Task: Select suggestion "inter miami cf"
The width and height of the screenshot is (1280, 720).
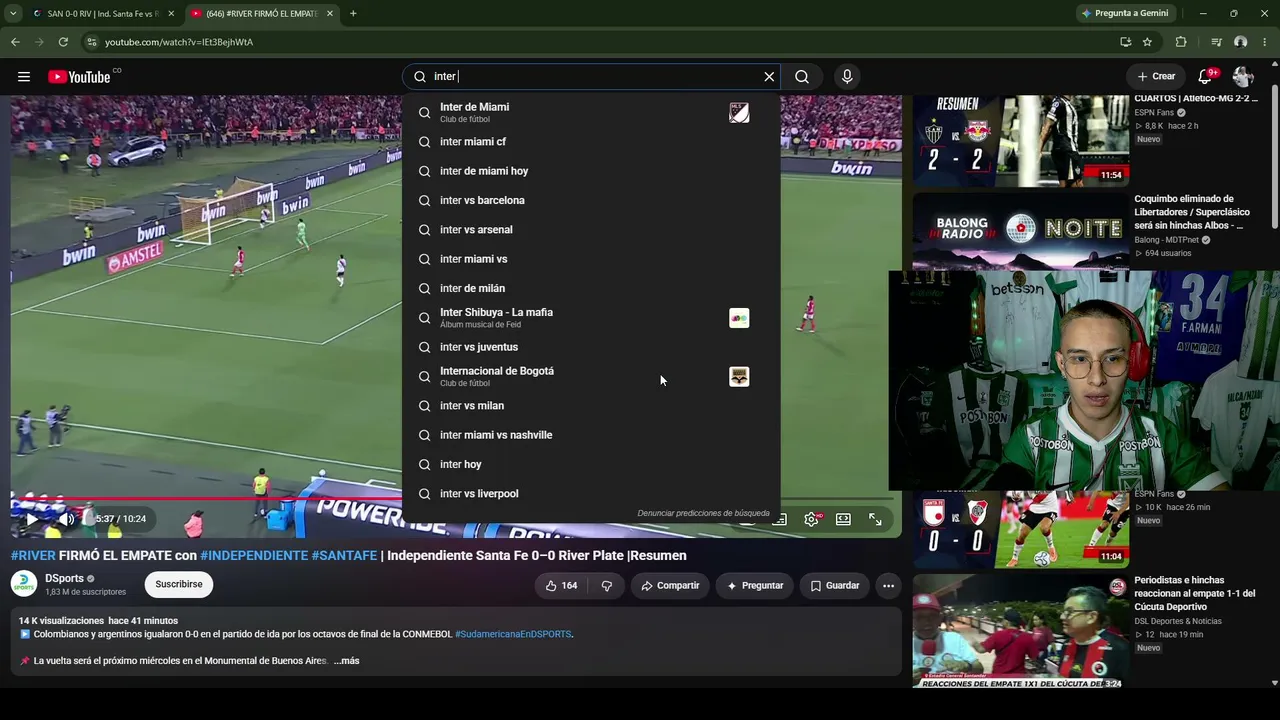Action: point(591,142)
